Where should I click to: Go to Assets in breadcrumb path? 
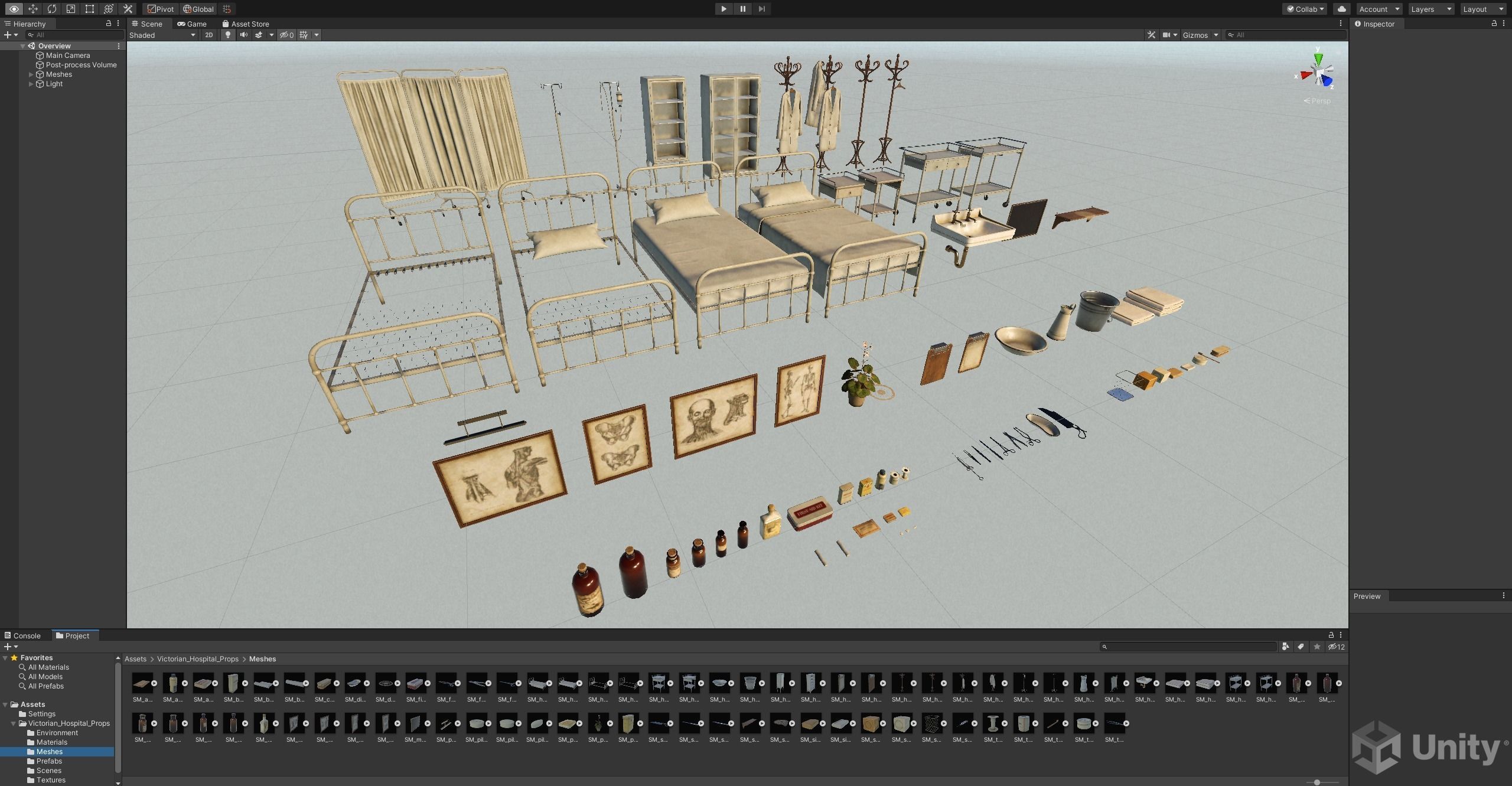click(135, 658)
